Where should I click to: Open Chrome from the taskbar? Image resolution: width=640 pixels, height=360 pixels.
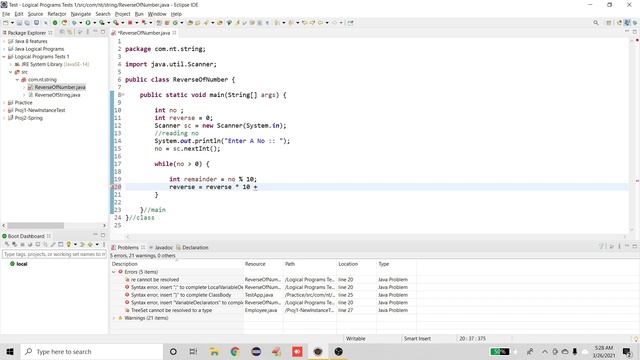(235, 351)
